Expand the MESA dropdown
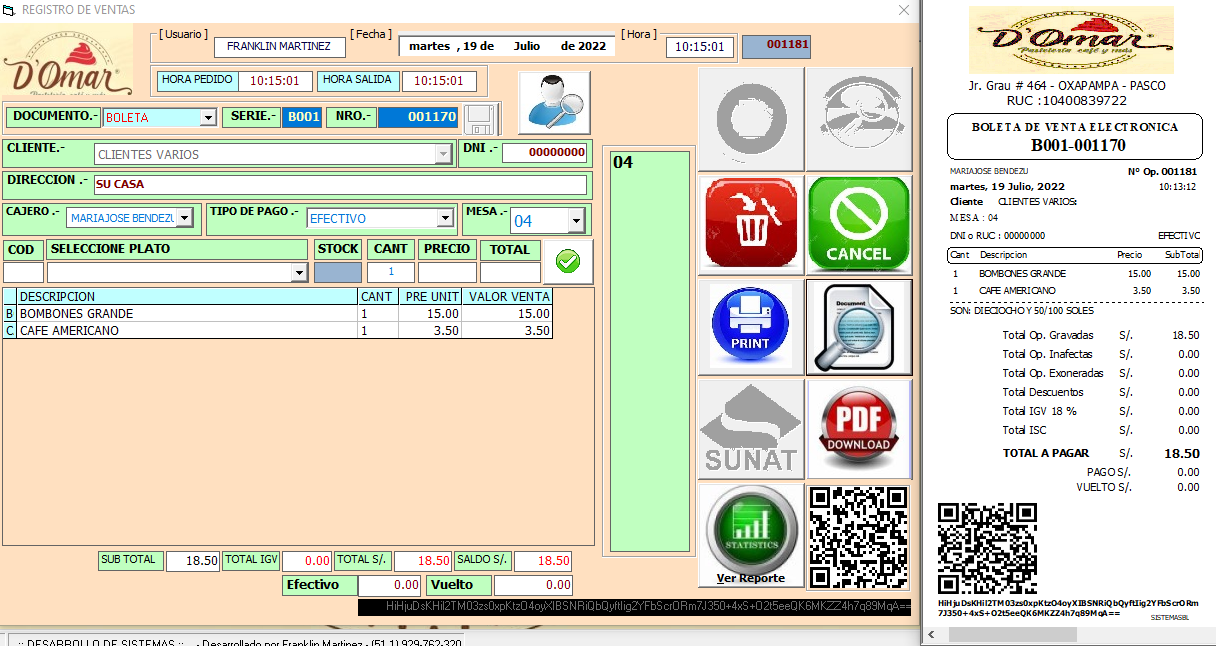This screenshot has height=646, width=1216. pos(576,221)
